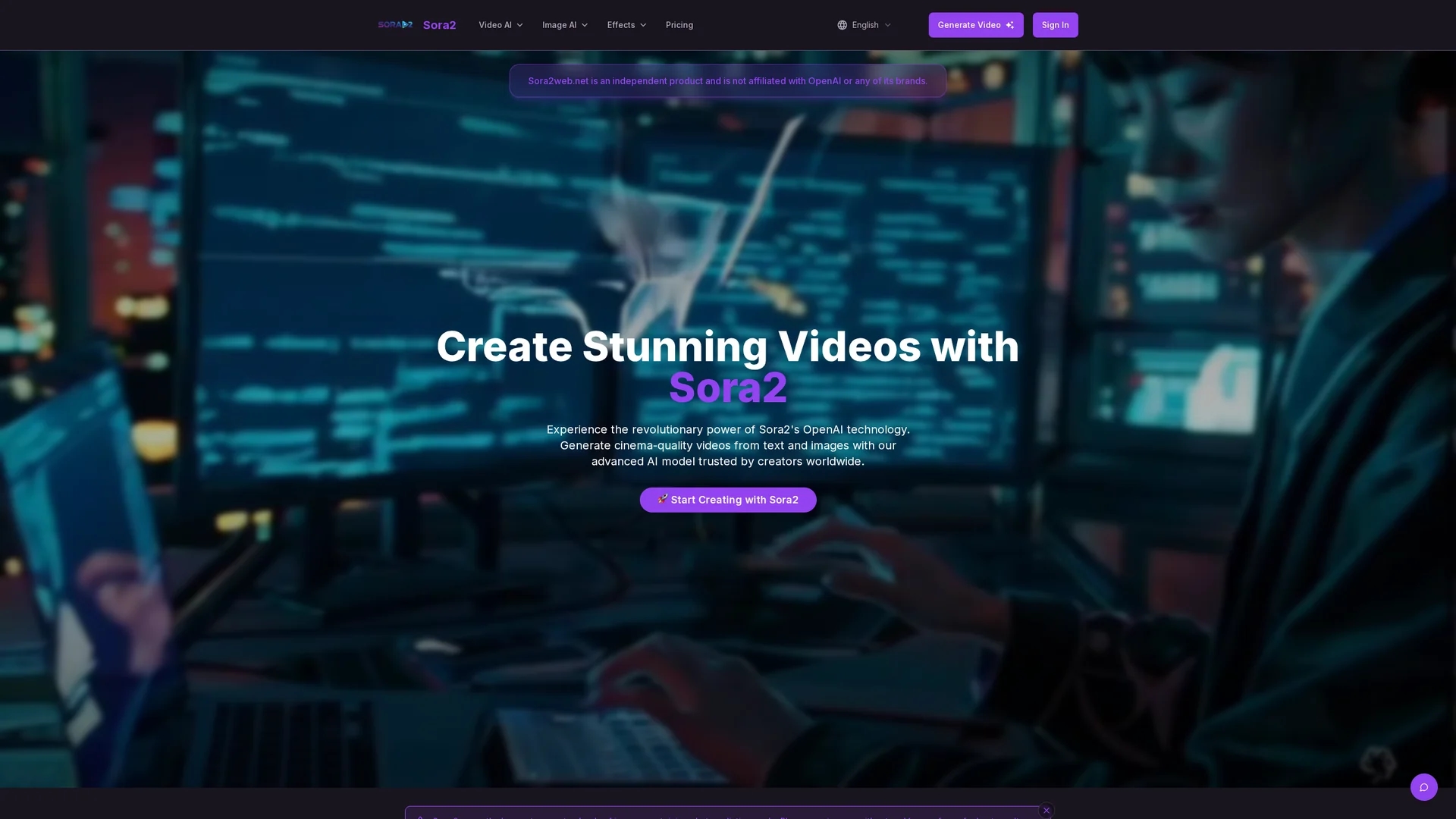The width and height of the screenshot is (1456, 819).
Task: Click the Effects chevron arrow
Action: tap(643, 25)
